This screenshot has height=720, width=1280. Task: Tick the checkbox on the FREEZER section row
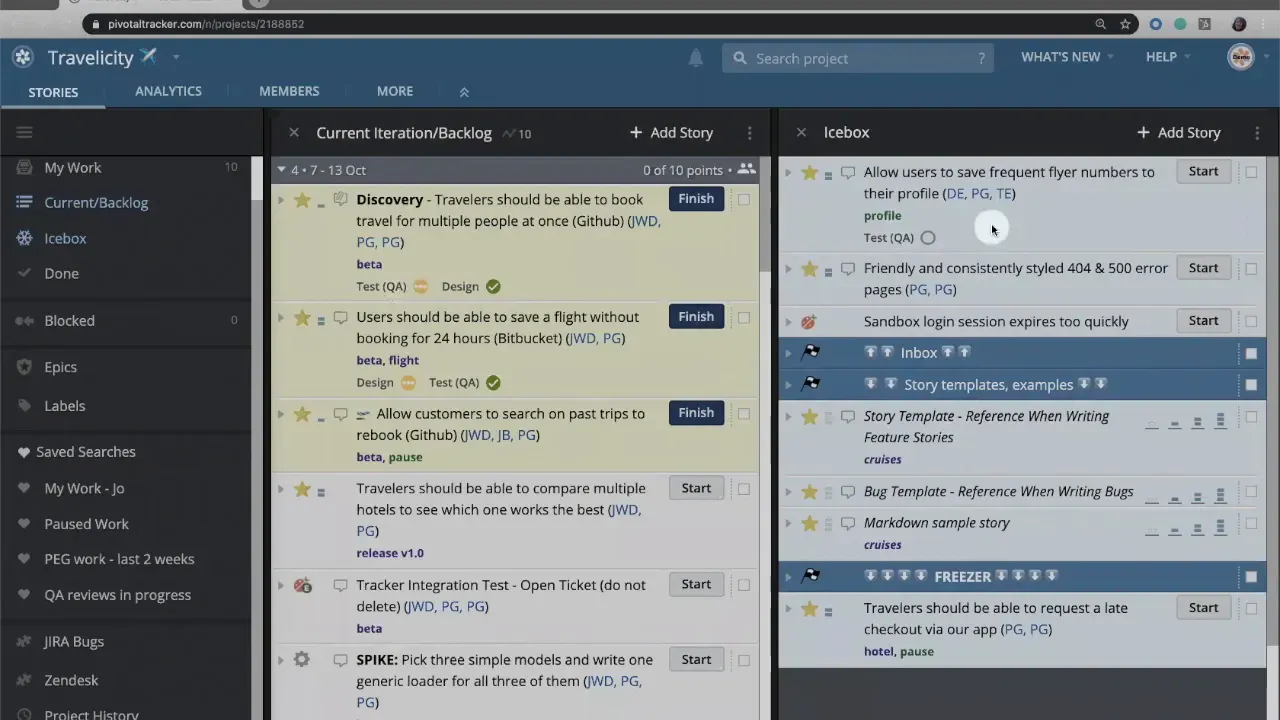[x=1251, y=576]
